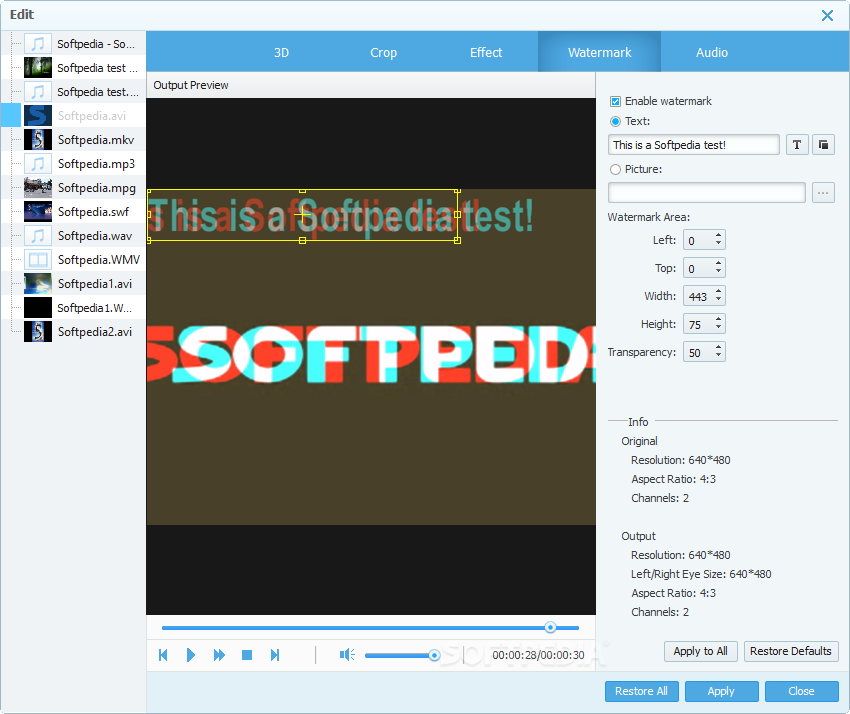Viewport: 850px width, 714px height.
Task: Switch to the Crop tab
Action: pyautogui.click(x=383, y=53)
